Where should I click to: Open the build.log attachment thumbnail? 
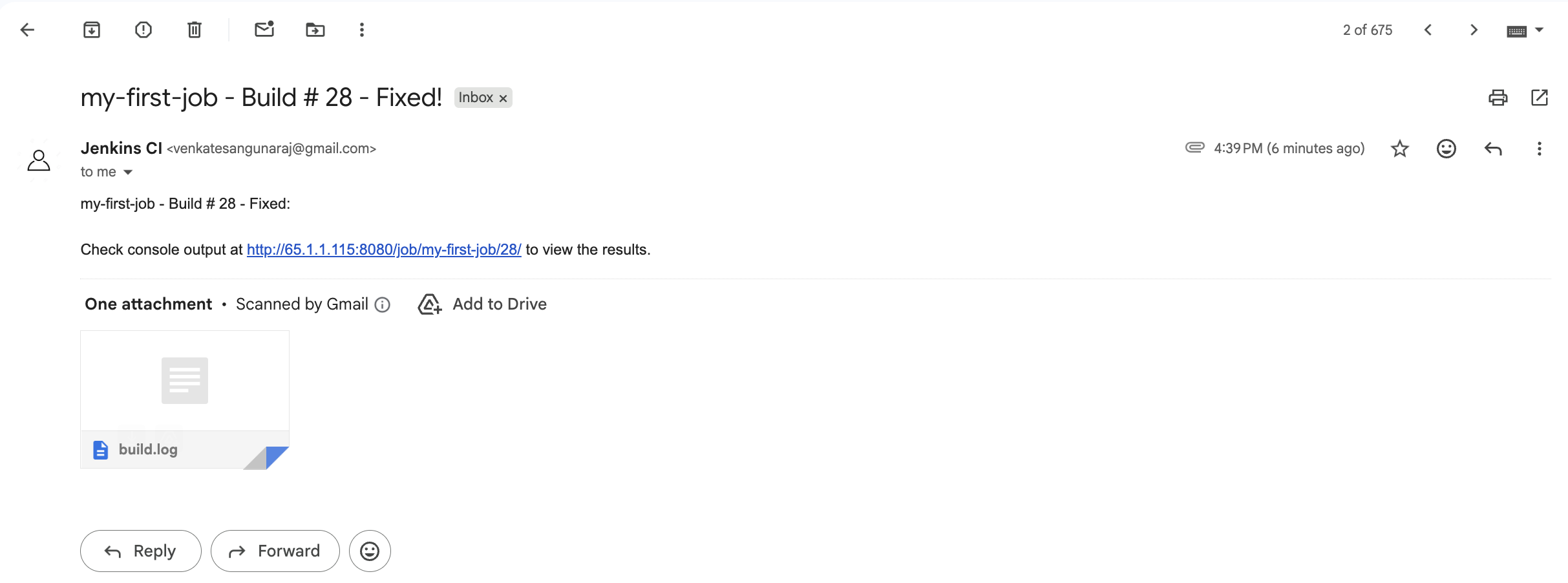[185, 399]
